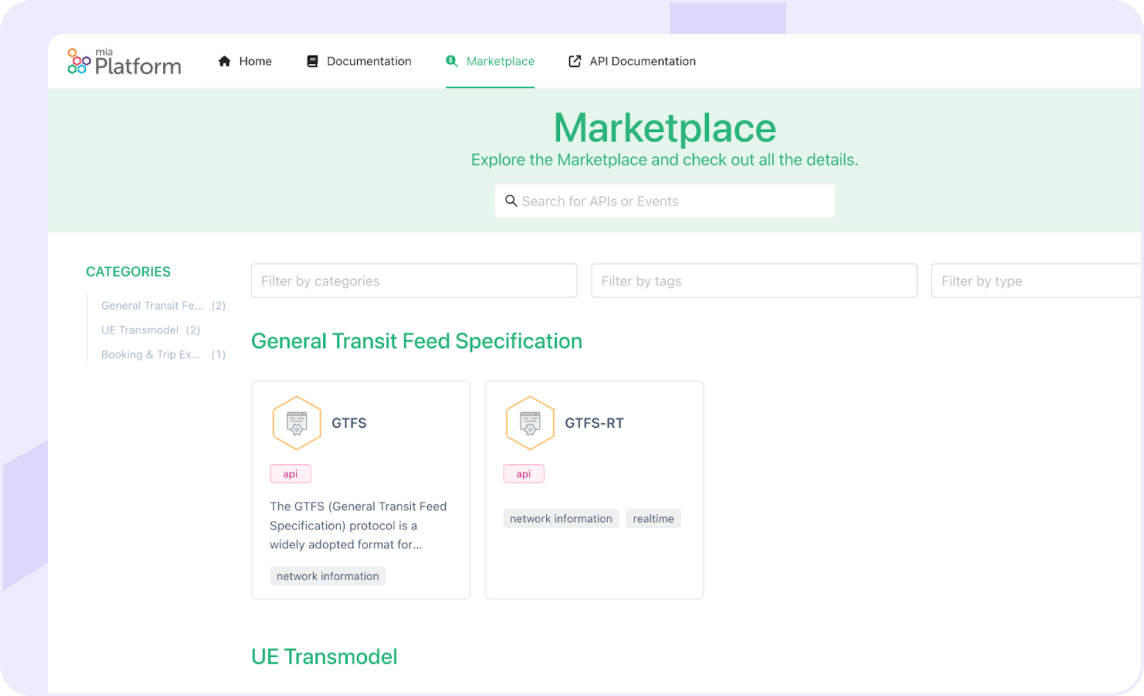Screen dimensions: 1144x696
Task: Click the Mia Platform logo
Action: coord(124,62)
